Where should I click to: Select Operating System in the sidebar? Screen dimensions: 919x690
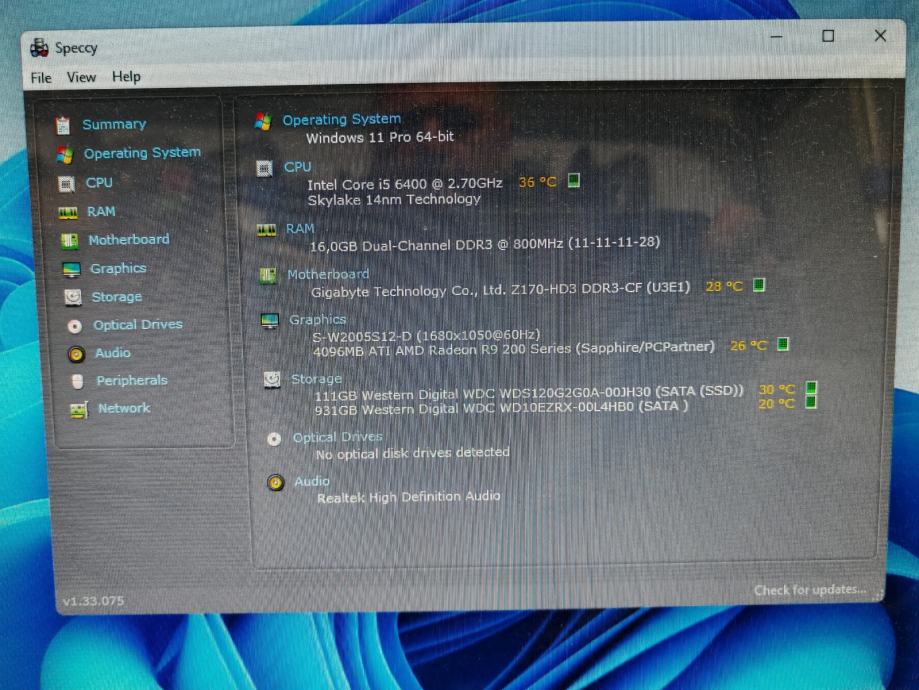(x=142, y=153)
